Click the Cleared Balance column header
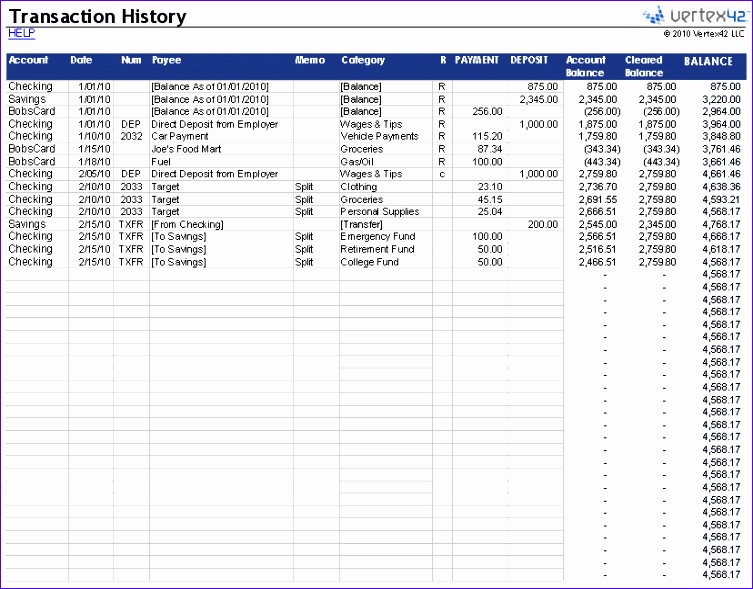Image resolution: width=753 pixels, height=589 pixels. (643, 66)
